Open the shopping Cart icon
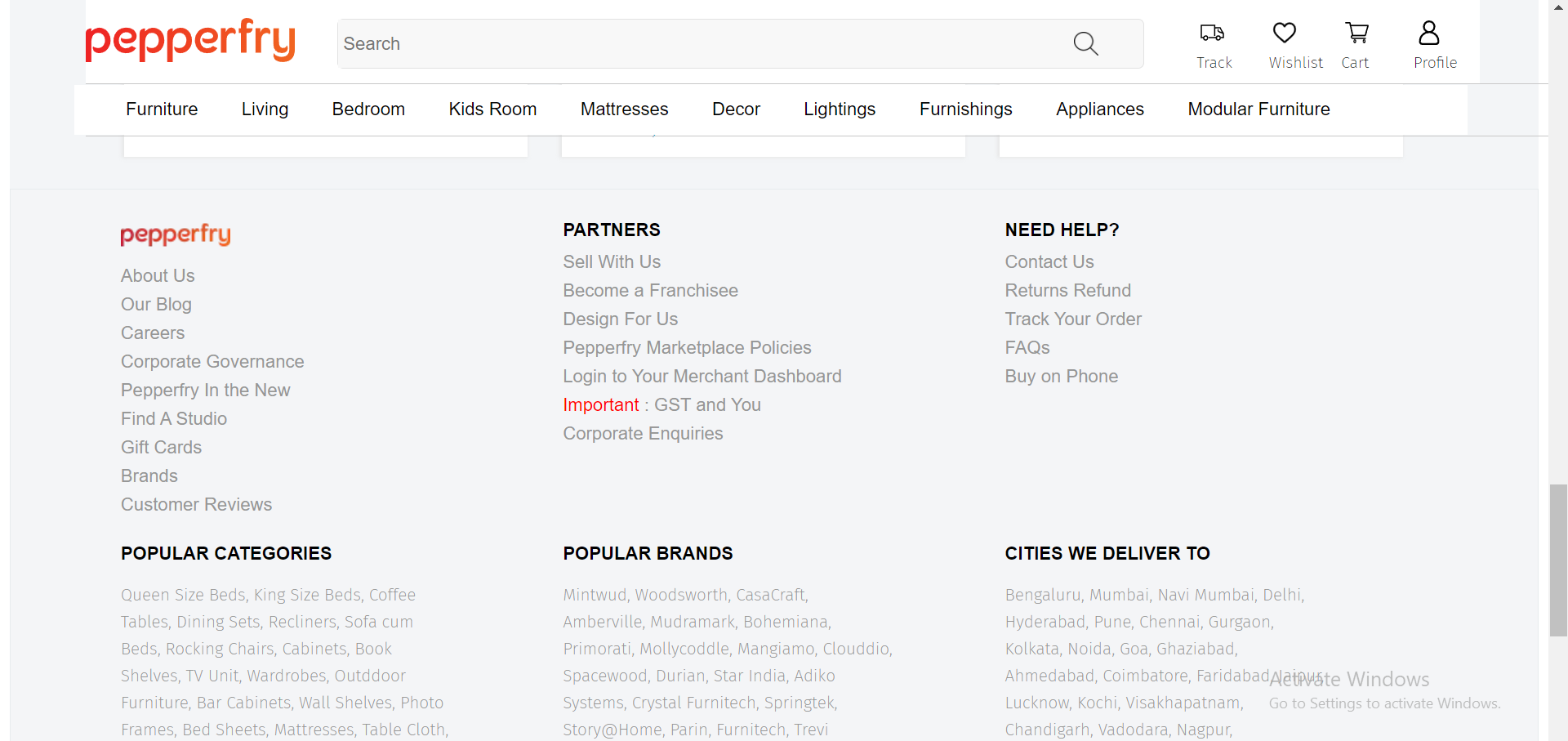This screenshot has width=1568, height=741. pos(1355,34)
